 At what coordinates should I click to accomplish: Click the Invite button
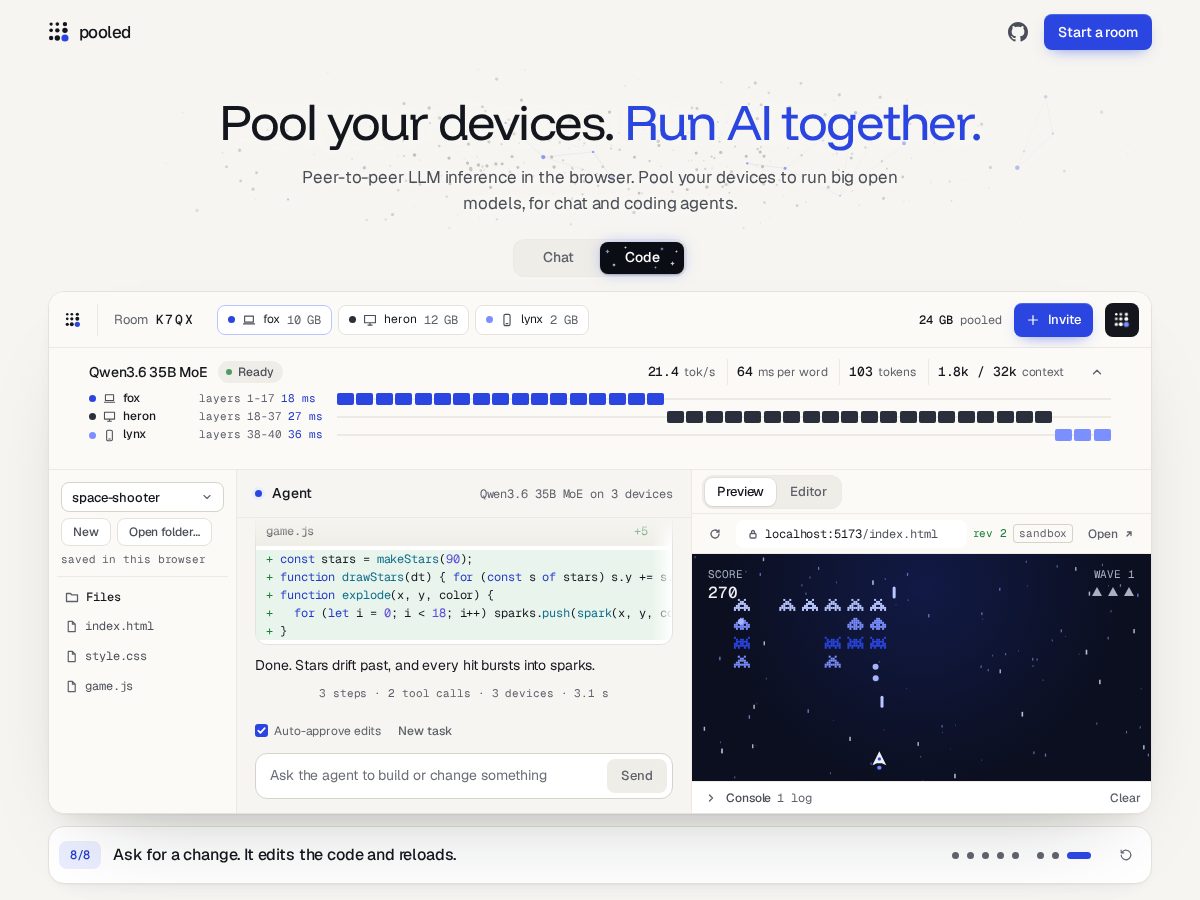pos(1053,320)
